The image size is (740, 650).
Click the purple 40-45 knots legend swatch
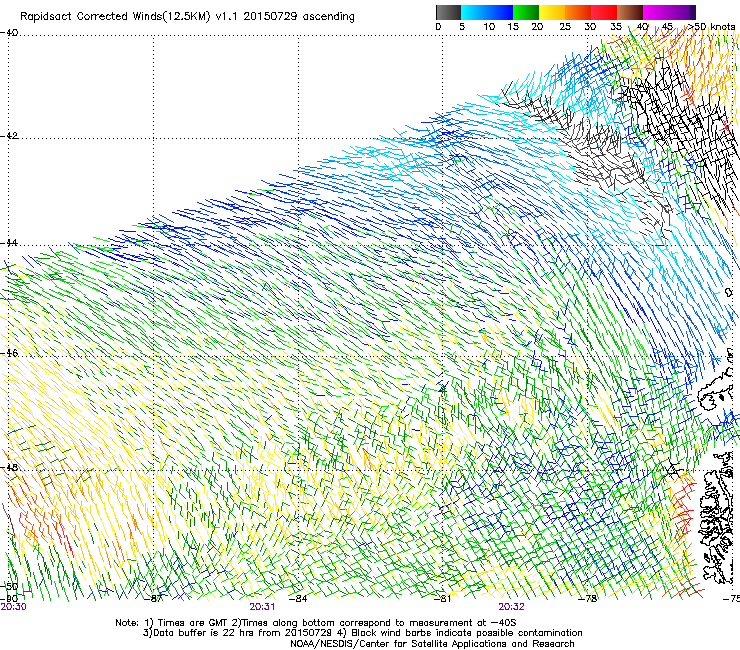click(656, 12)
